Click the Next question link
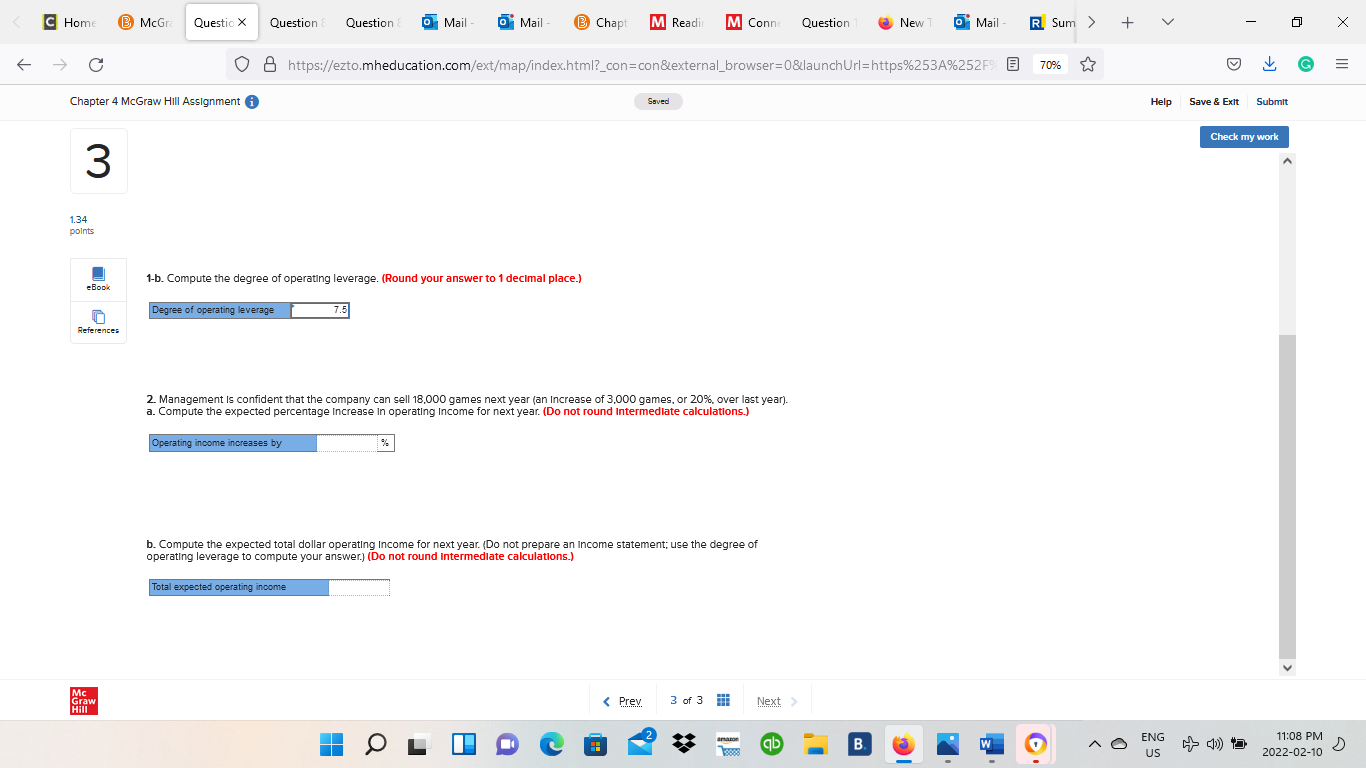 coord(777,701)
